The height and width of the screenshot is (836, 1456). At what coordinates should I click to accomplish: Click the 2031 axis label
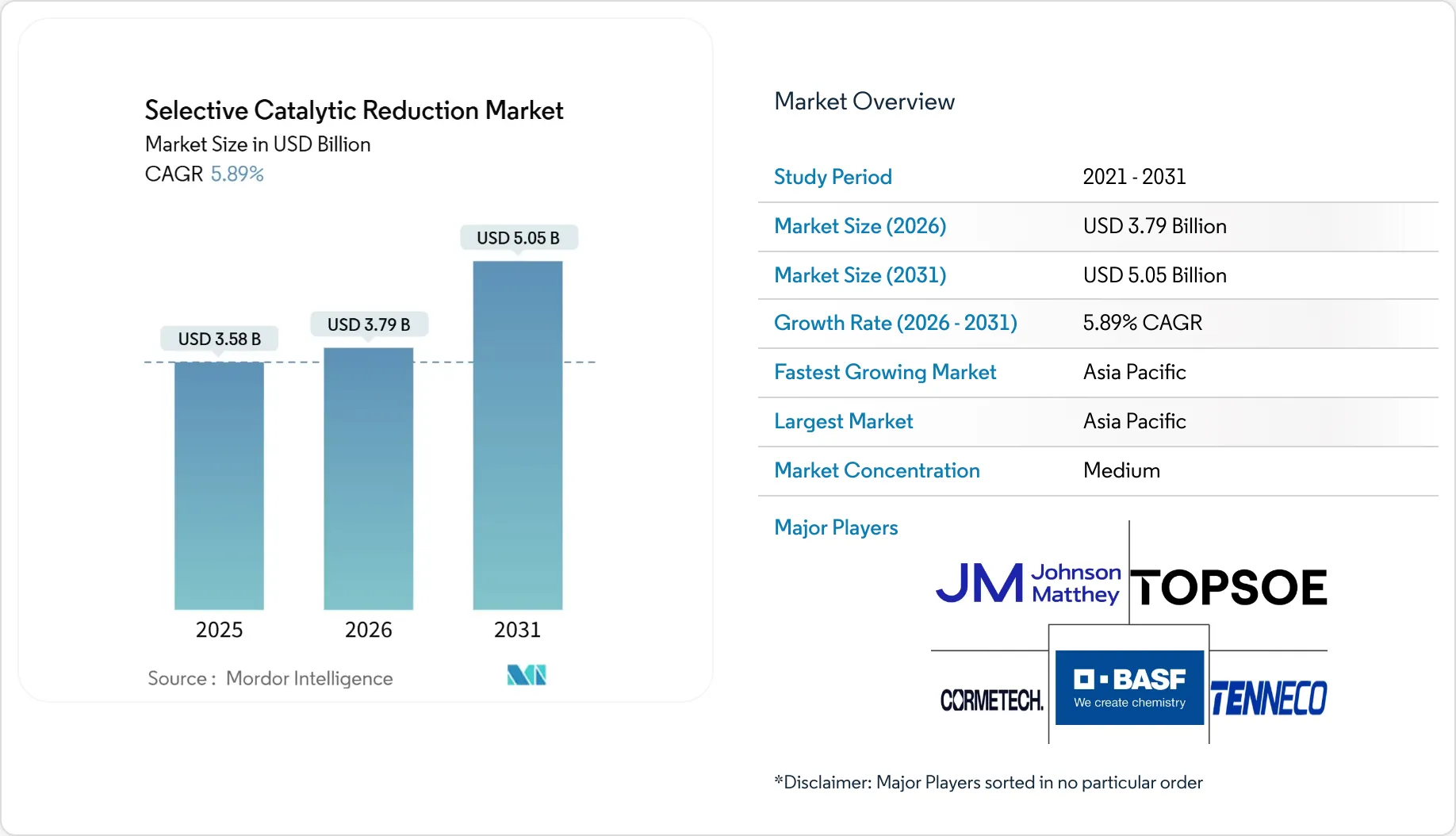[517, 630]
